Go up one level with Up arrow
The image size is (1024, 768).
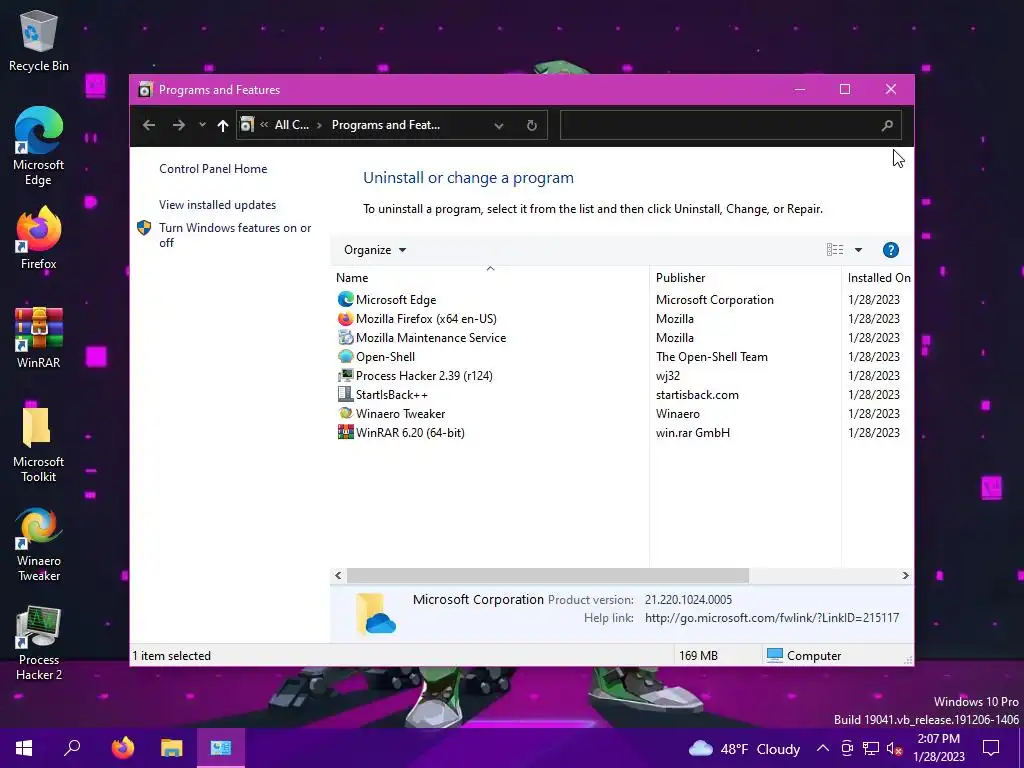(223, 125)
